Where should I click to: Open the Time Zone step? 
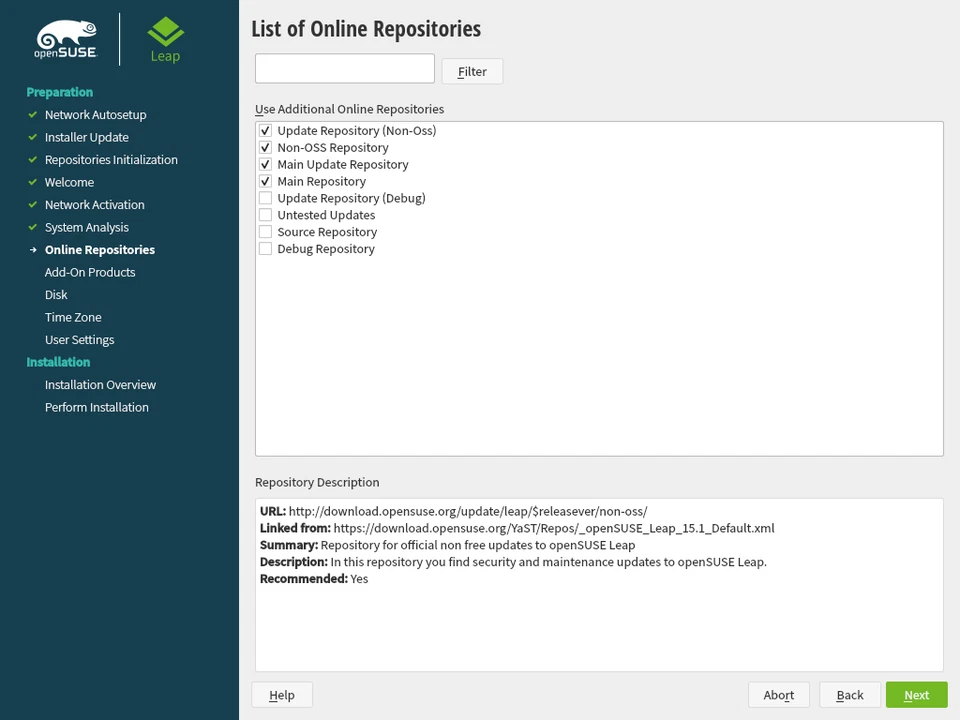click(x=72, y=317)
